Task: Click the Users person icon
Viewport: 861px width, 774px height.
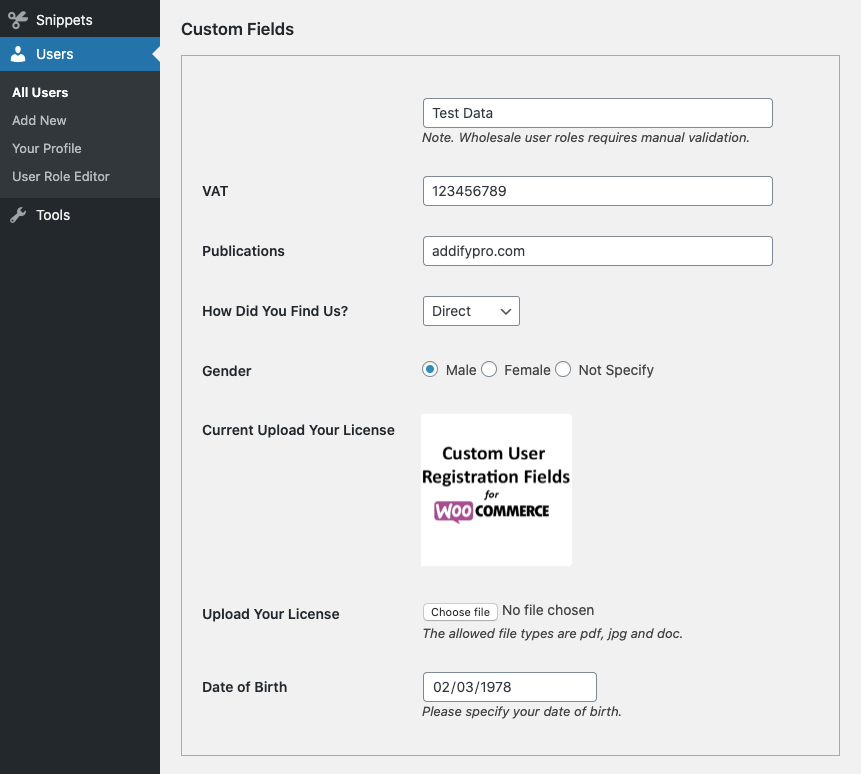Action: (x=18, y=54)
